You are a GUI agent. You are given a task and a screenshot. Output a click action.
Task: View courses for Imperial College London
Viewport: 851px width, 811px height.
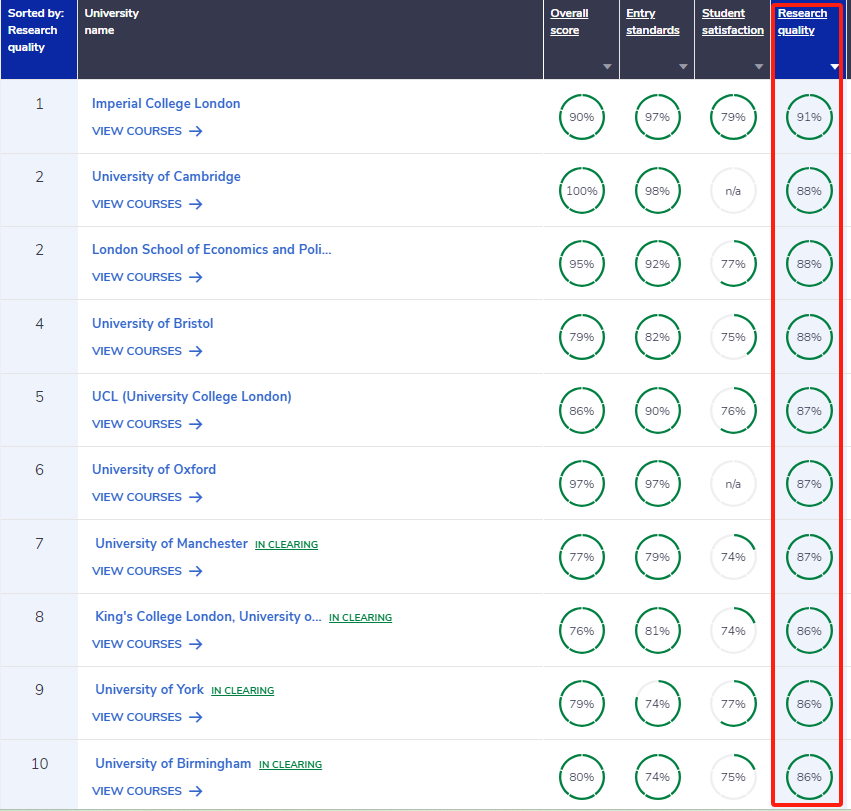(147, 131)
